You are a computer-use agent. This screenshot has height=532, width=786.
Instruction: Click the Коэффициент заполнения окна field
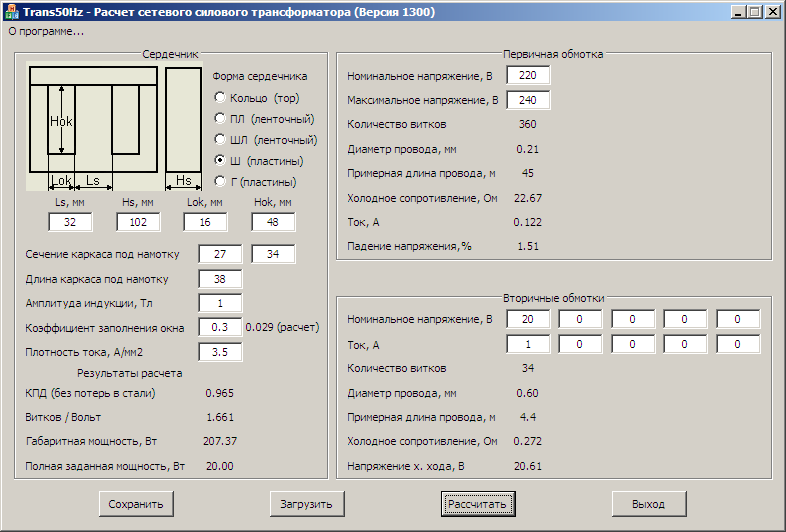point(220,327)
